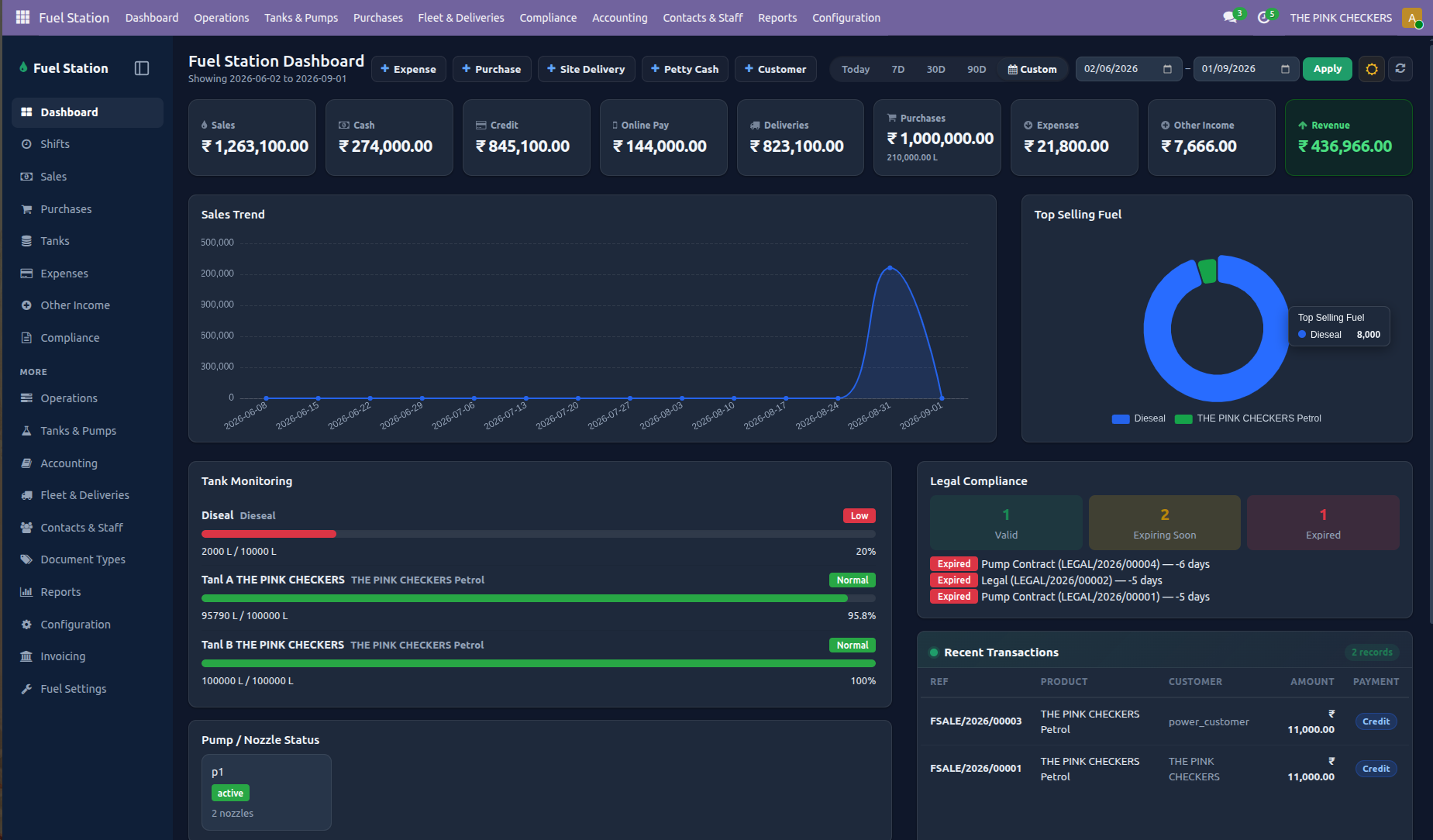1433x840 pixels.
Task: Open the apps grid menu icon
Action: point(22,17)
